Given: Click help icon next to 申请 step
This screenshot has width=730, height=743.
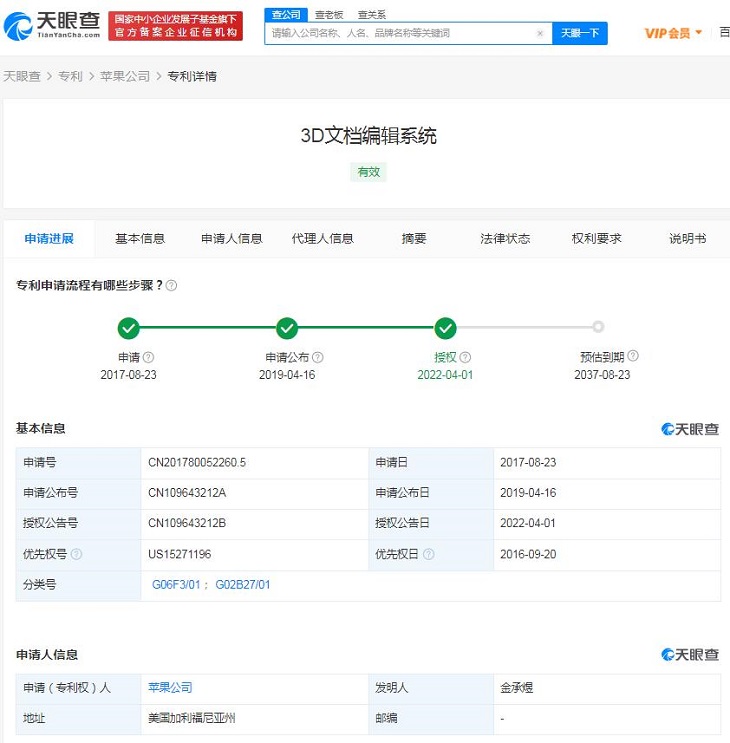Looking at the screenshot, I should pyautogui.click(x=149, y=357).
